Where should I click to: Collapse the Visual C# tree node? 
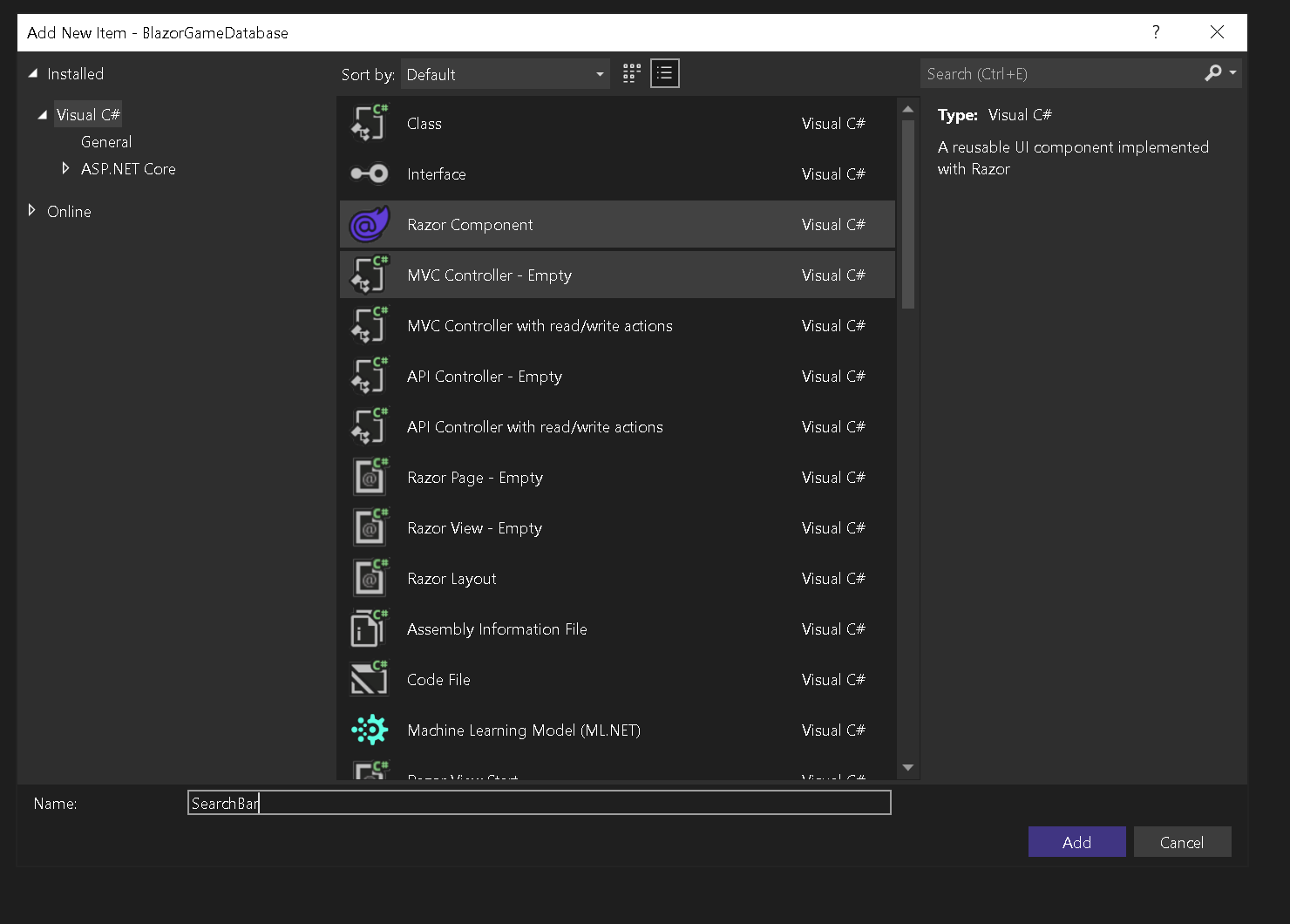tap(42, 114)
